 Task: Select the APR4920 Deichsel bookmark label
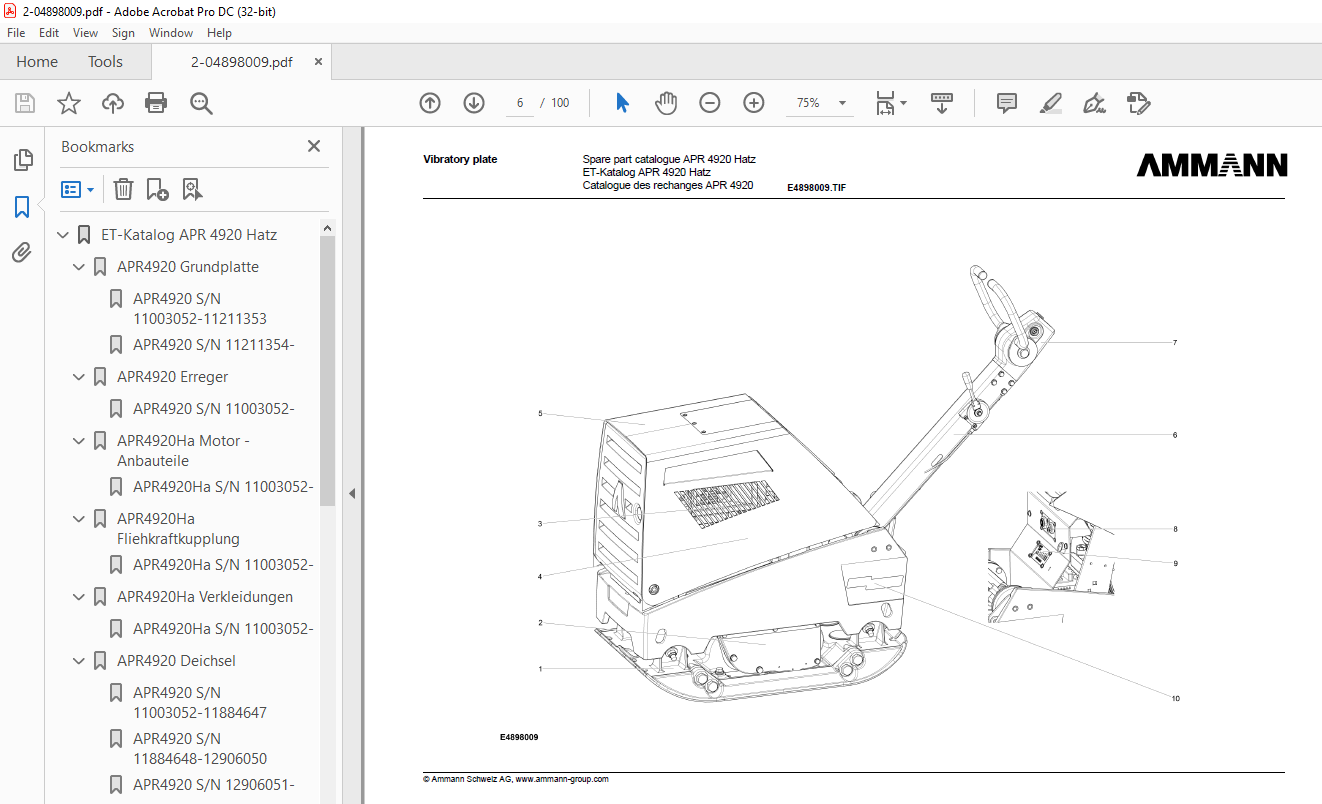[176, 661]
